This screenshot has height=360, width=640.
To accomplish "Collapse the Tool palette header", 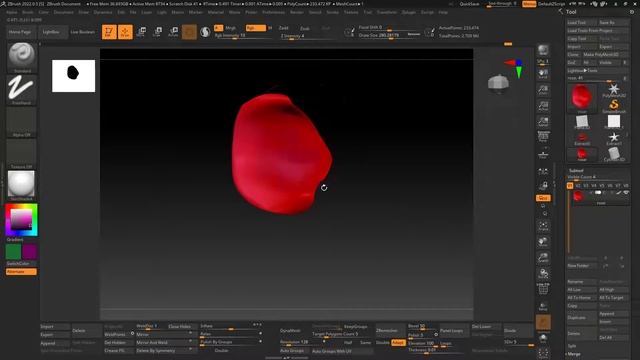I will tap(571, 12).
